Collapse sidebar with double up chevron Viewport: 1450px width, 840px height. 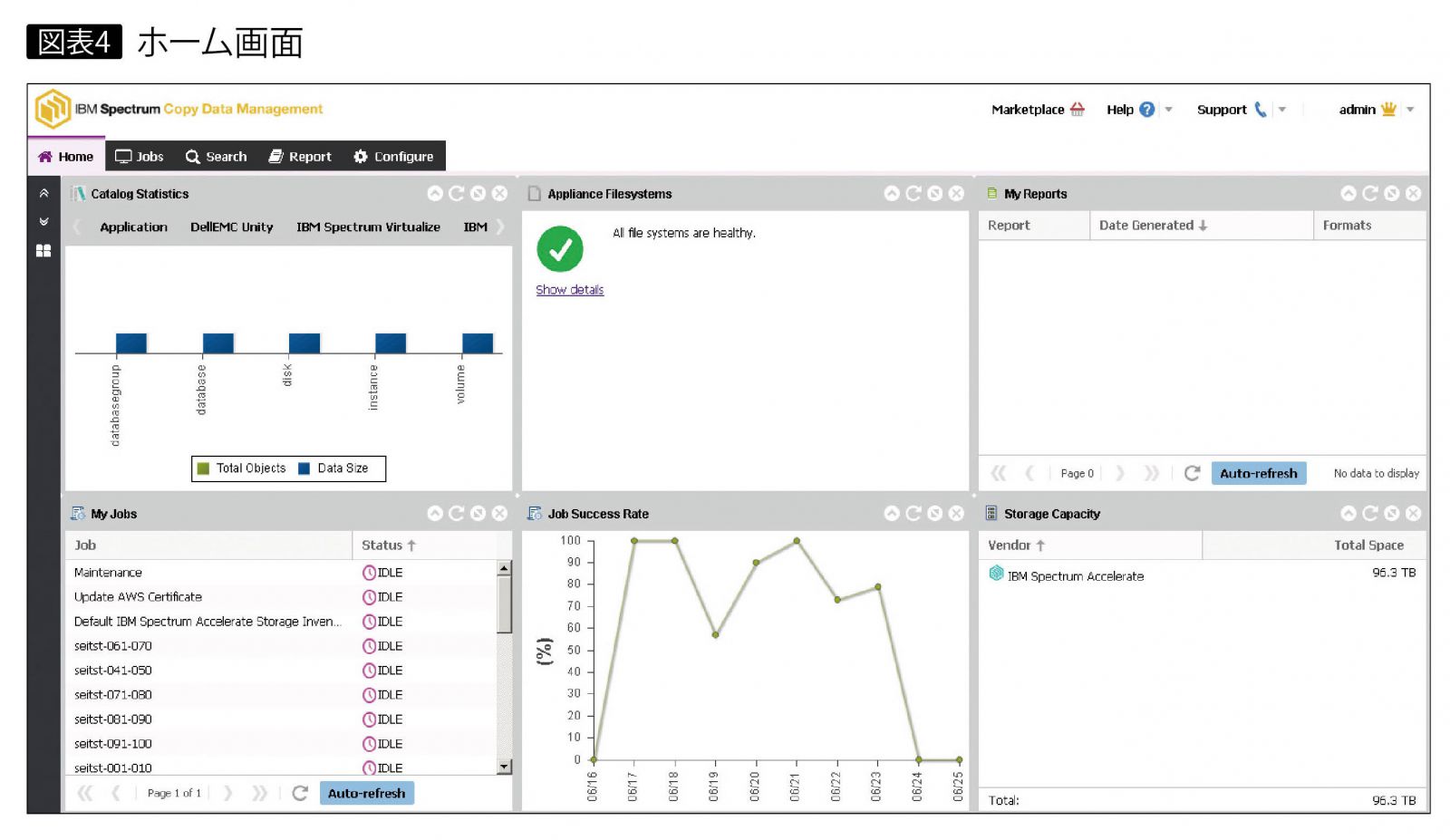coord(43,194)
